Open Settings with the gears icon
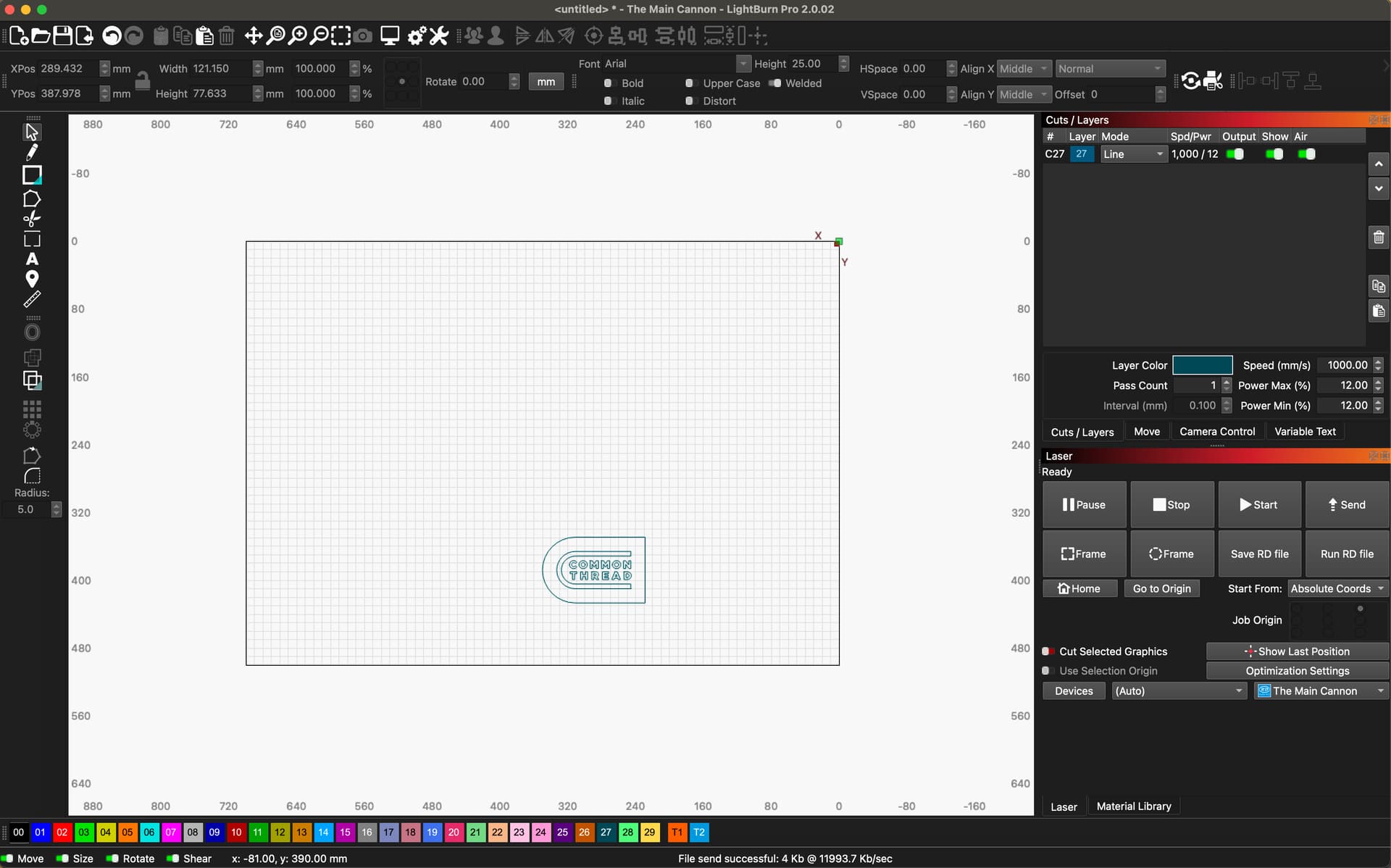The height and width of the screenshot is (868, 1391). 417,36
